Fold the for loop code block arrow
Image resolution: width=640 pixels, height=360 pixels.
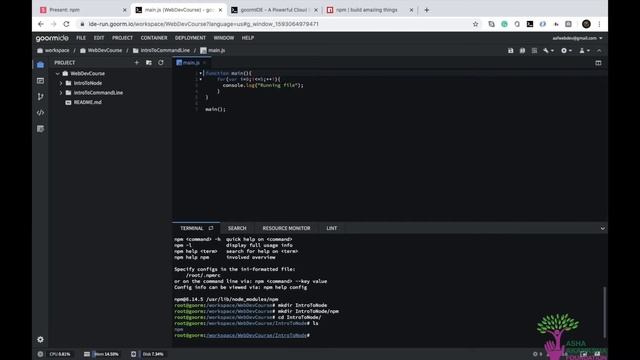pos(200,79)
